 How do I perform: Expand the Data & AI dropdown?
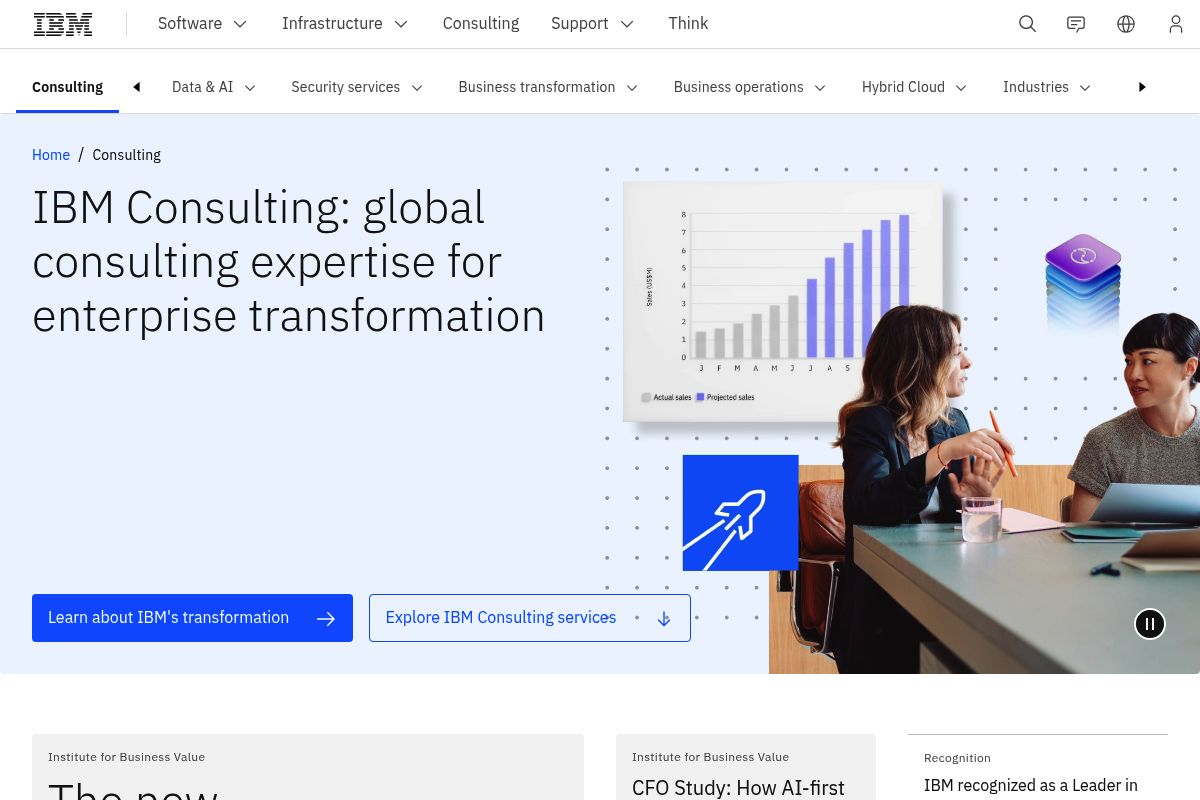[x=214, y=87]
